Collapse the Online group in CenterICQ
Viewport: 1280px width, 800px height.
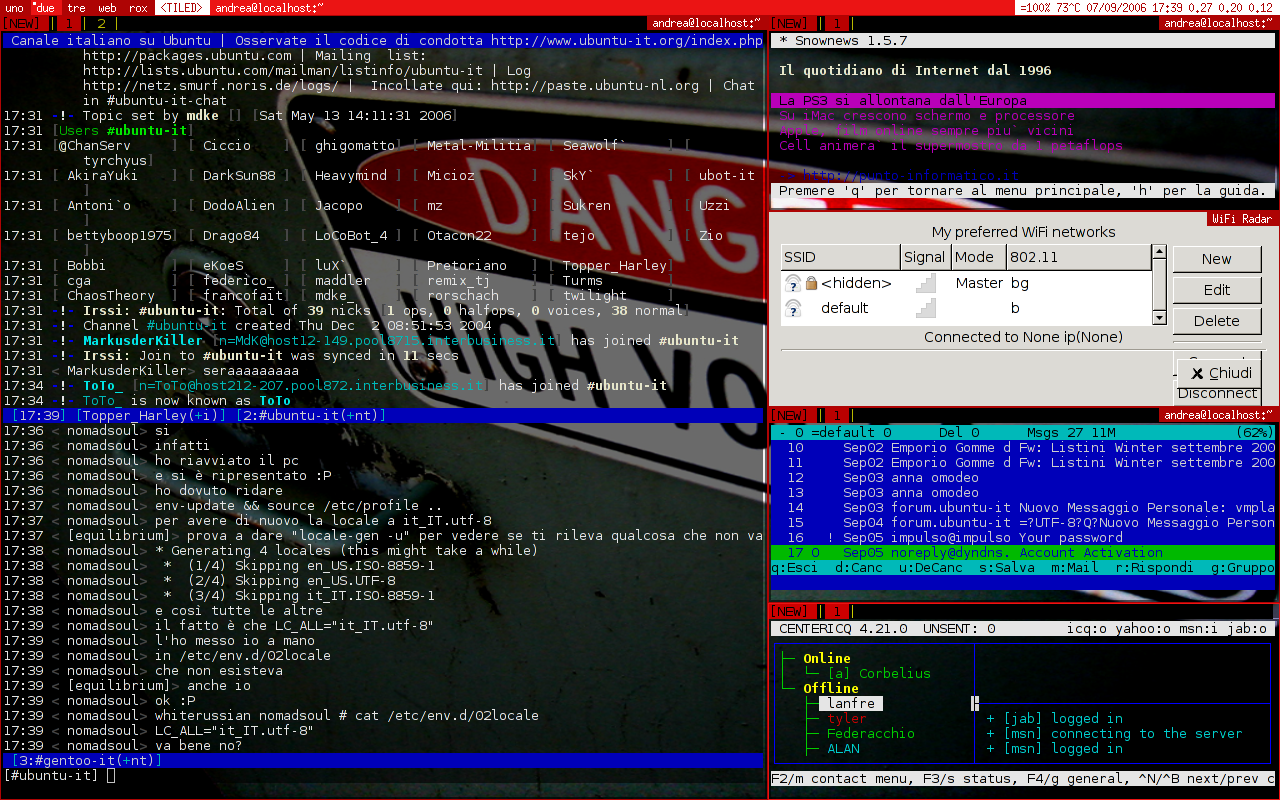826,658
